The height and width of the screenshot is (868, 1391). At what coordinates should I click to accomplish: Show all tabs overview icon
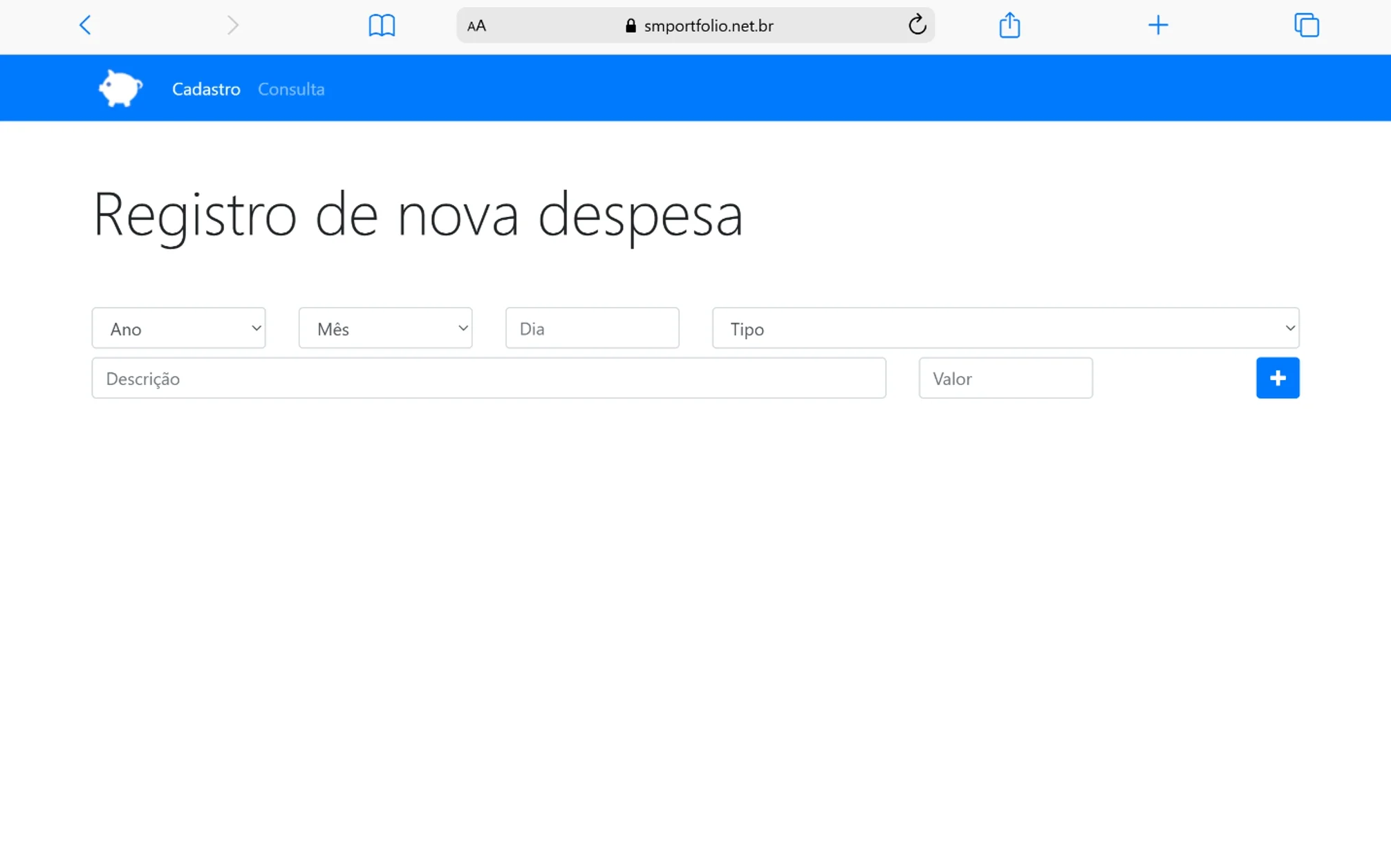click(x=1306, y=26)
